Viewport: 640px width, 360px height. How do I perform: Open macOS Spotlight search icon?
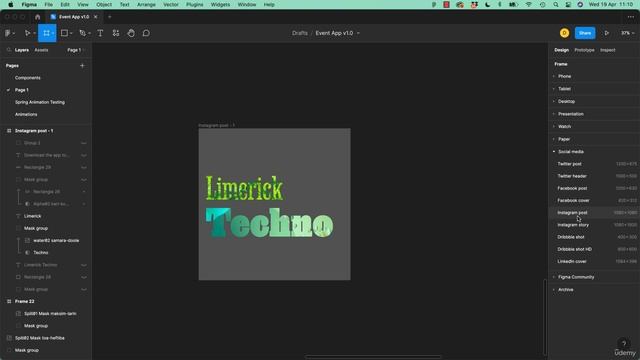tap(556, 4)
